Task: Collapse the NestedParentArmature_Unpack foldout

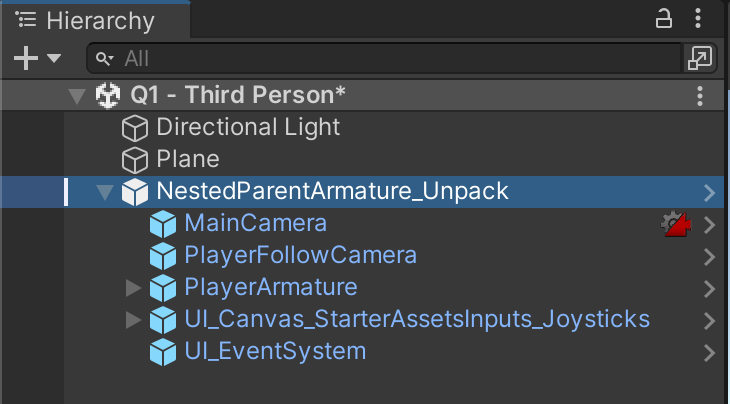Action: pos(104,192)
